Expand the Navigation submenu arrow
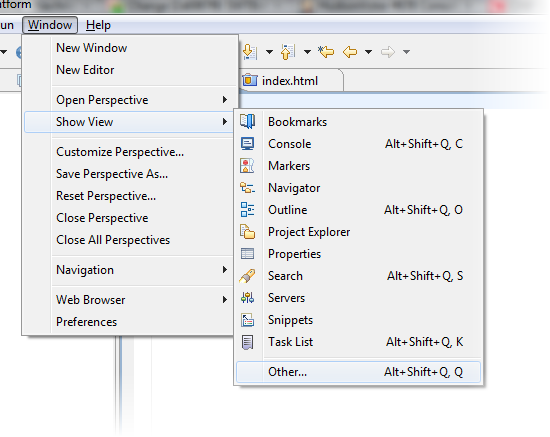Image resolution: width=550 pixels, height=437 pixels. (225, 270)
